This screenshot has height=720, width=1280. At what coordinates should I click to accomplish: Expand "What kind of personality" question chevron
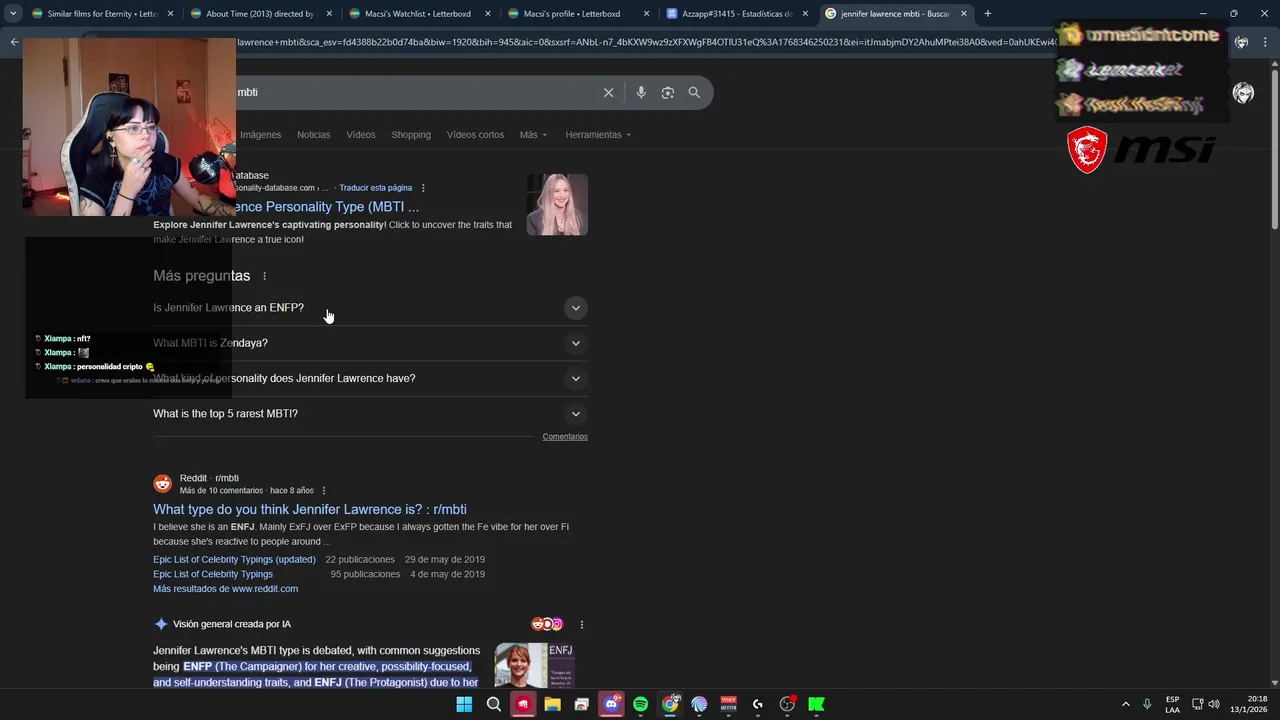575,378
